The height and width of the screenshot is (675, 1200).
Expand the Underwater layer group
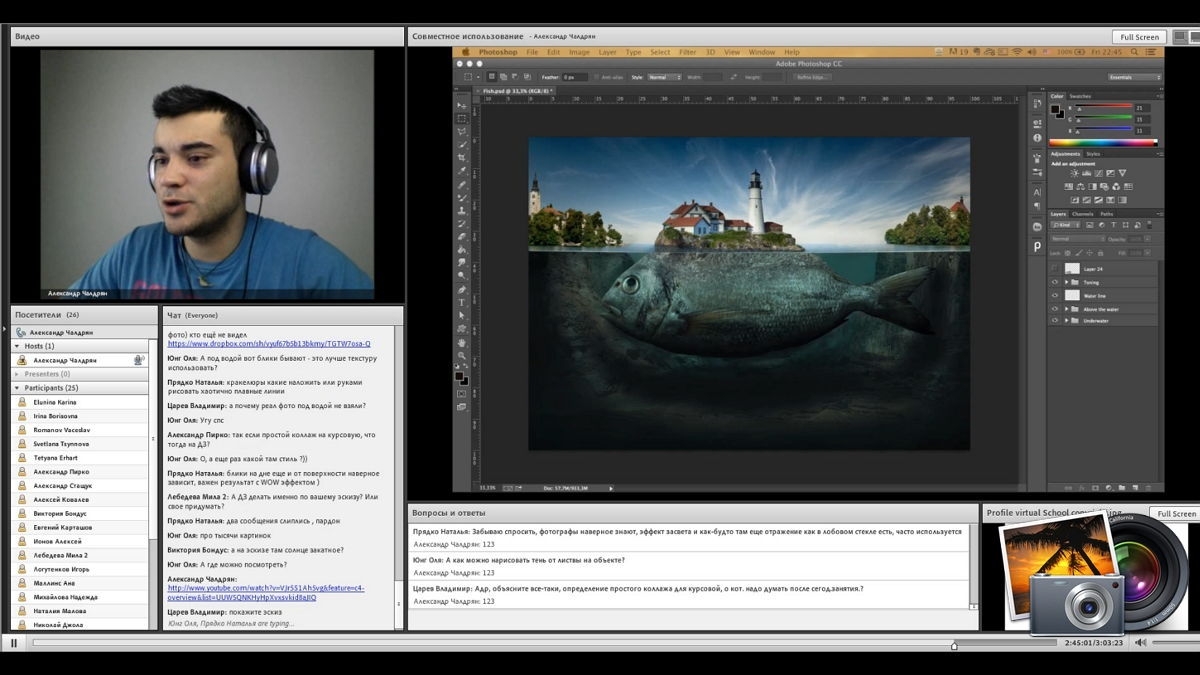[x=1067, y=321]
